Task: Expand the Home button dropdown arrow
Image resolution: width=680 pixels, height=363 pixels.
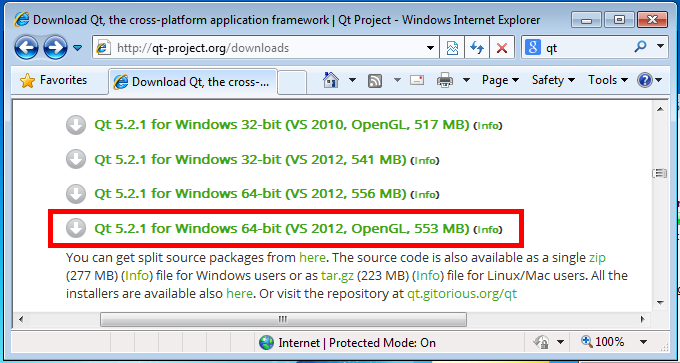Action: click(x=352, y=80)
